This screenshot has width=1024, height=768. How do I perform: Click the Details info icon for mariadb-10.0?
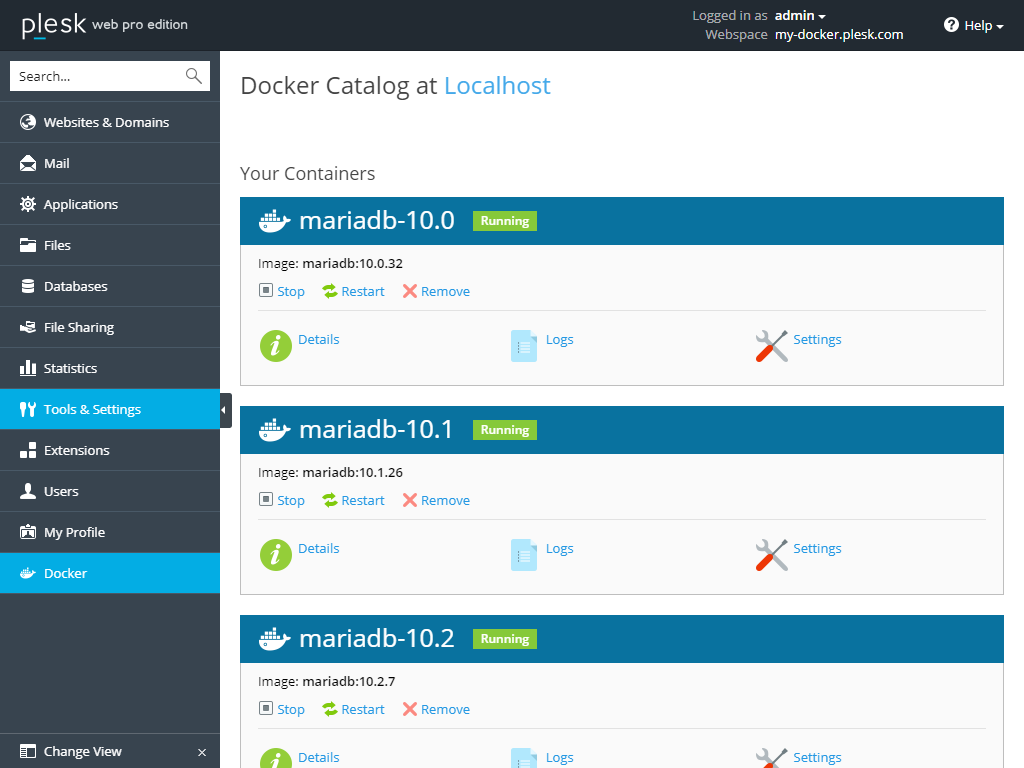tap(276, 346)
